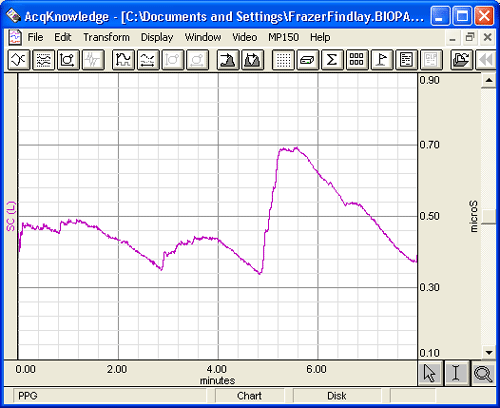Click vertical scrollbar up arrow

[489, 80]
